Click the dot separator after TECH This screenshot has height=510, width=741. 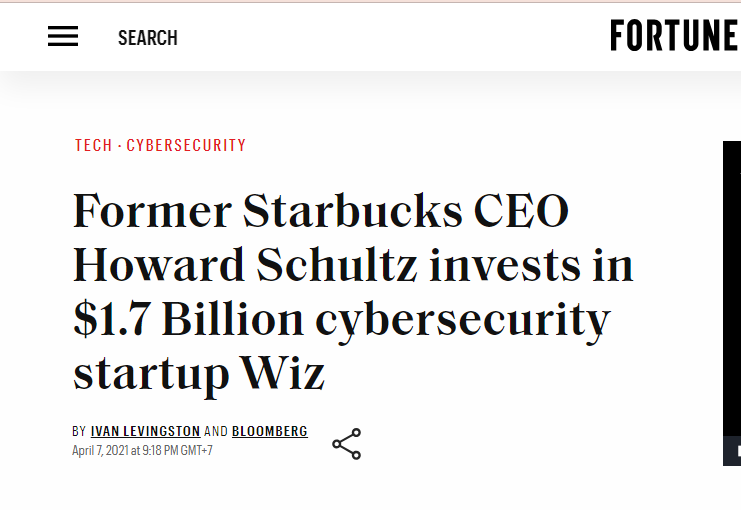119,146
